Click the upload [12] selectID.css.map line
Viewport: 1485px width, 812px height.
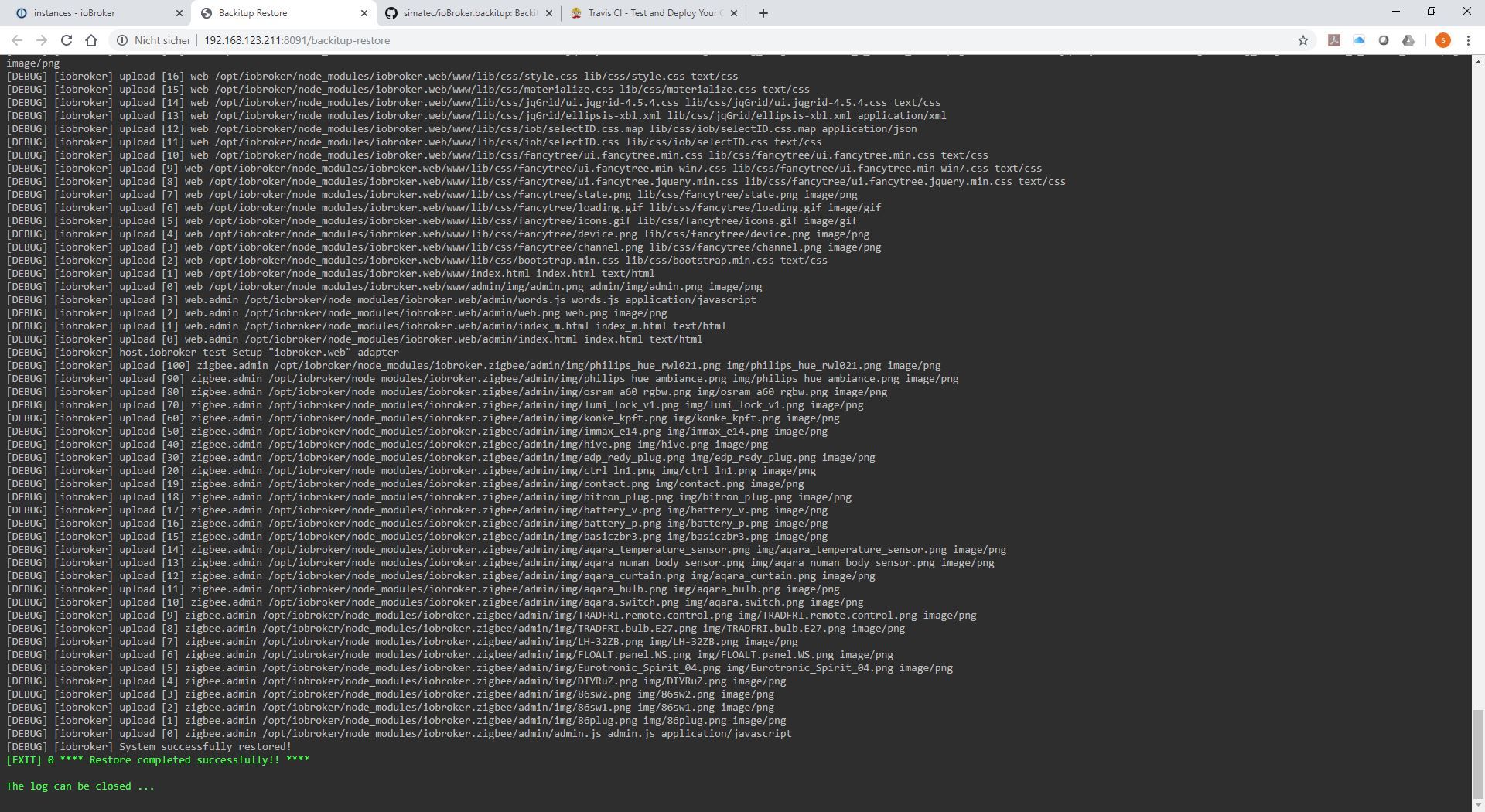click(x=462, y=128)
